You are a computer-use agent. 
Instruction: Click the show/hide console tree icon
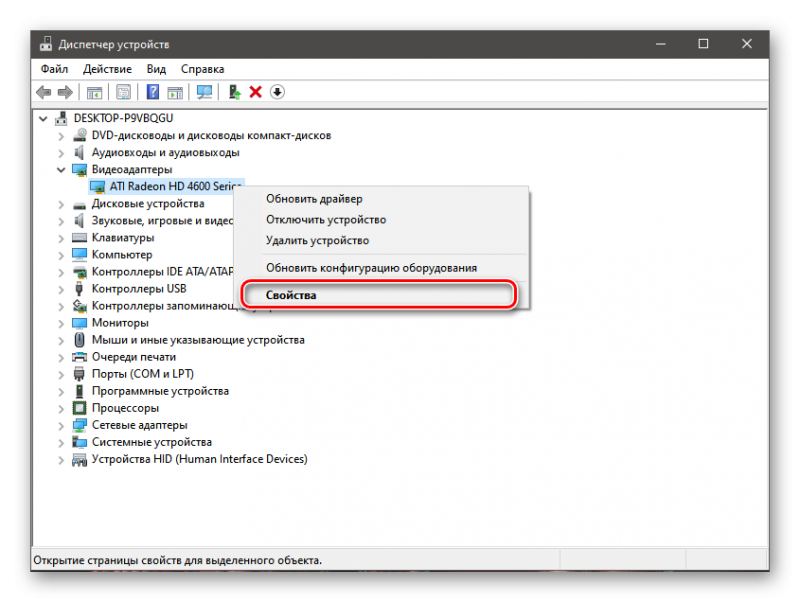tap(94, 92)
